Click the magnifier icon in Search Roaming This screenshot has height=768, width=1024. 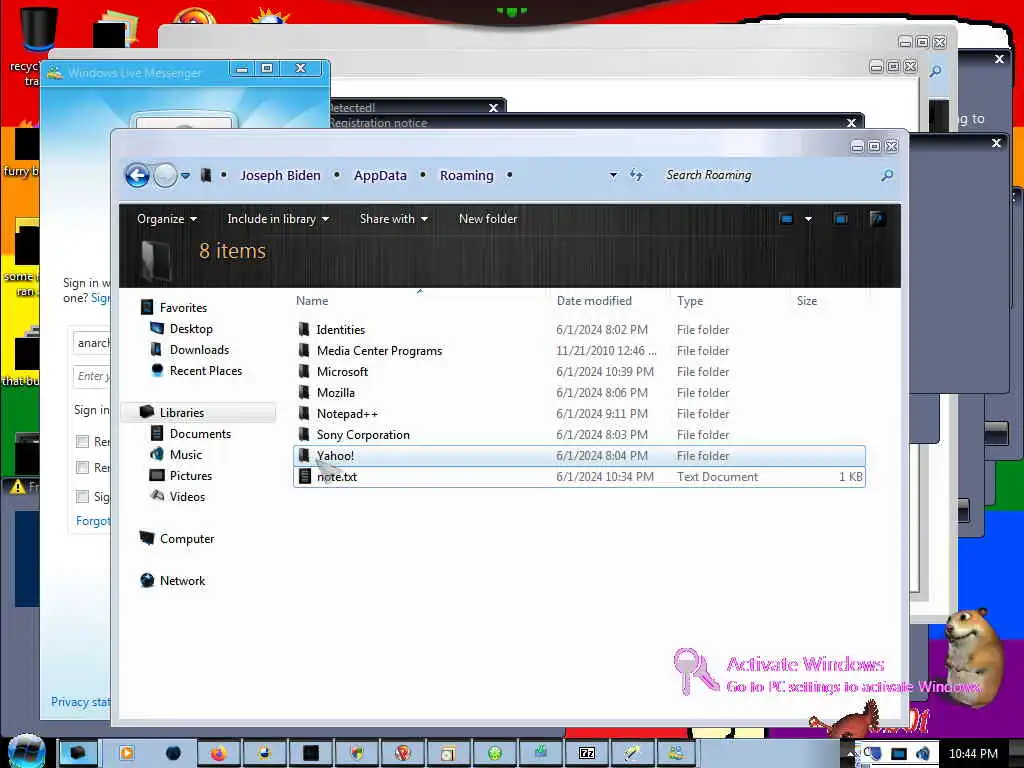887,175
